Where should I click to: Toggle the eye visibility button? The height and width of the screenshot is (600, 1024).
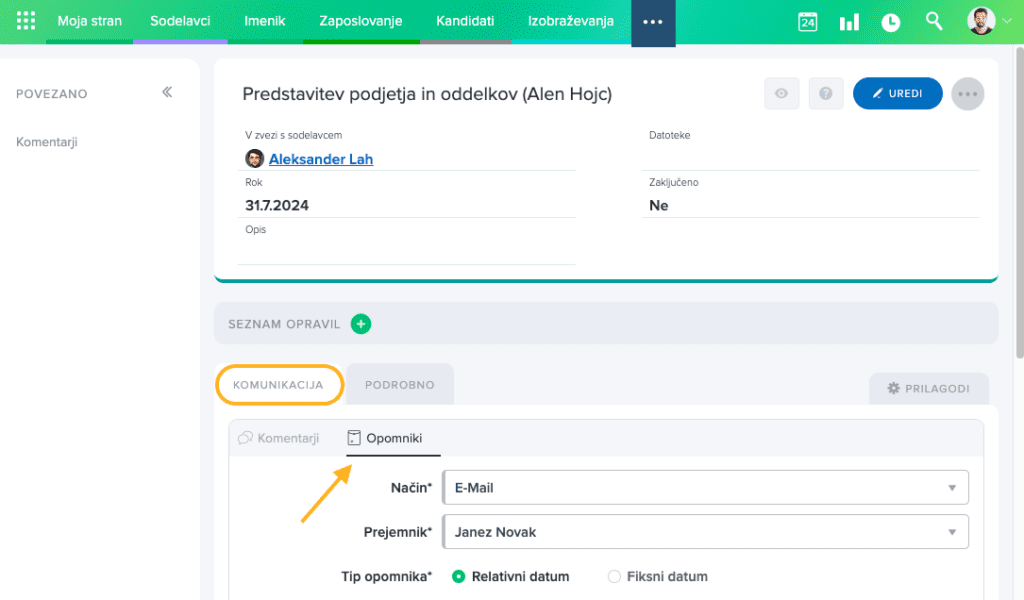(x=781, y=93)
